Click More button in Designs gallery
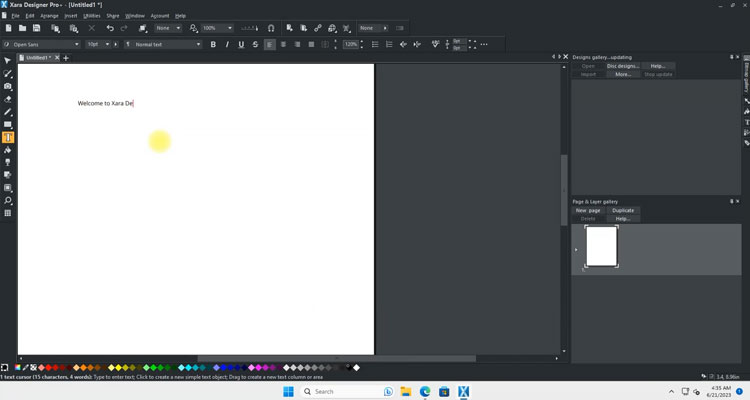Image resolution: width=750 pixels, height=400 pixels. (622, 74)
